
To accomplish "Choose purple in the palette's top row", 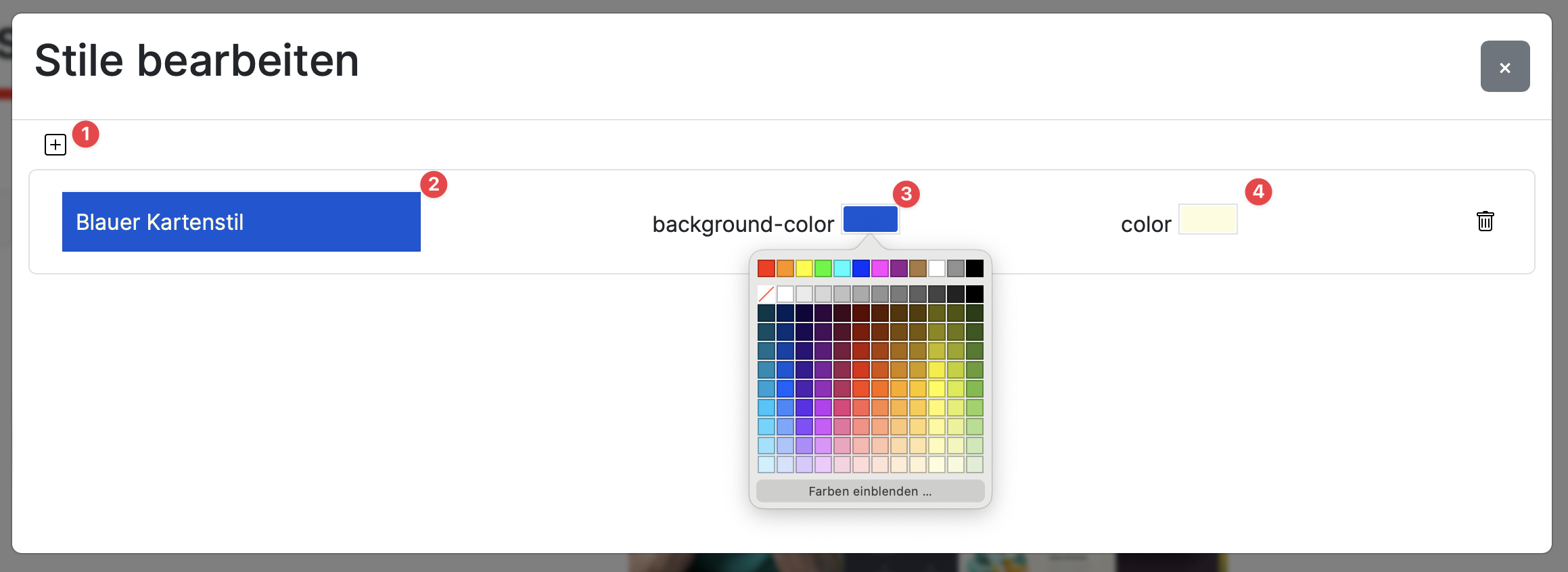I will tap(898, 269).
